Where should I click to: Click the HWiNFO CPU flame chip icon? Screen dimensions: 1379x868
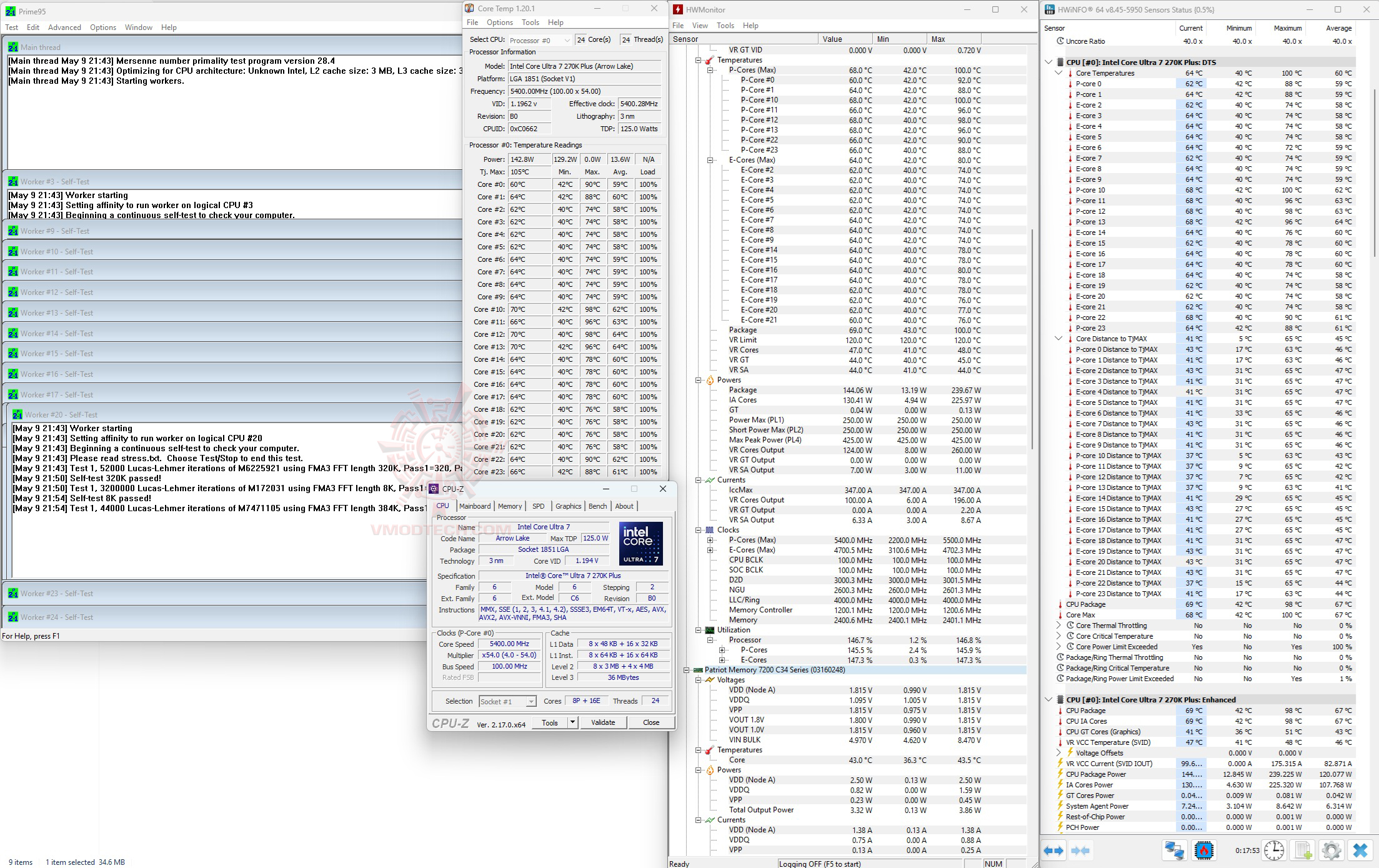pyautogui.click(x=1204, y=851)
